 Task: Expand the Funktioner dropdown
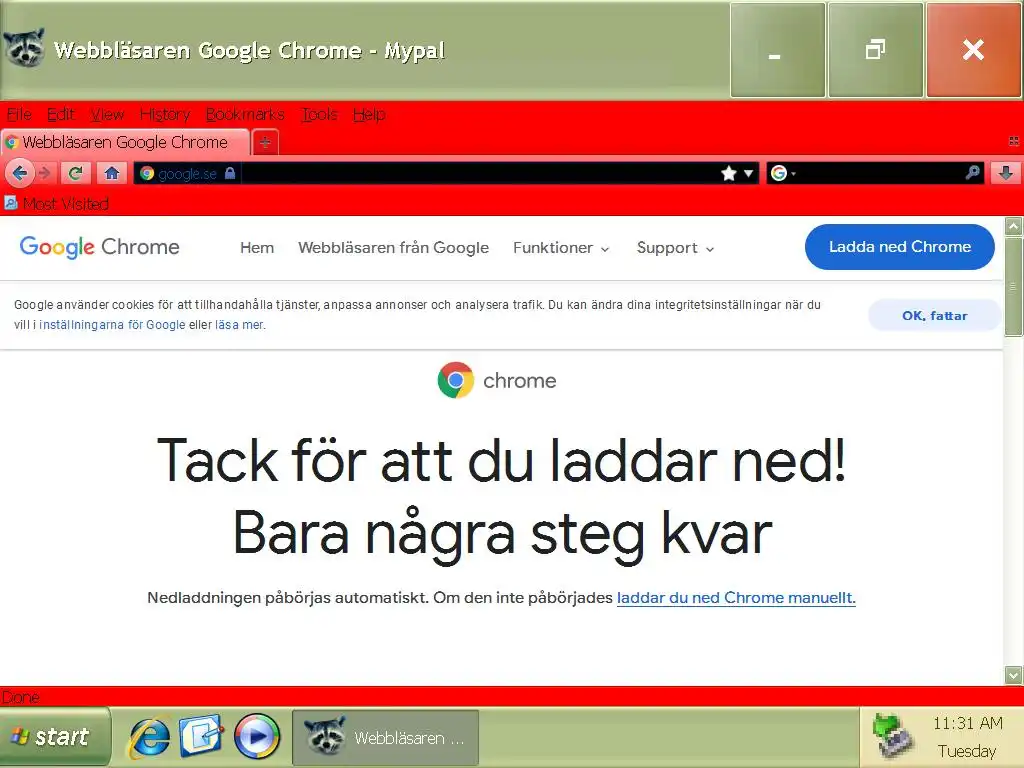(561, 248)
